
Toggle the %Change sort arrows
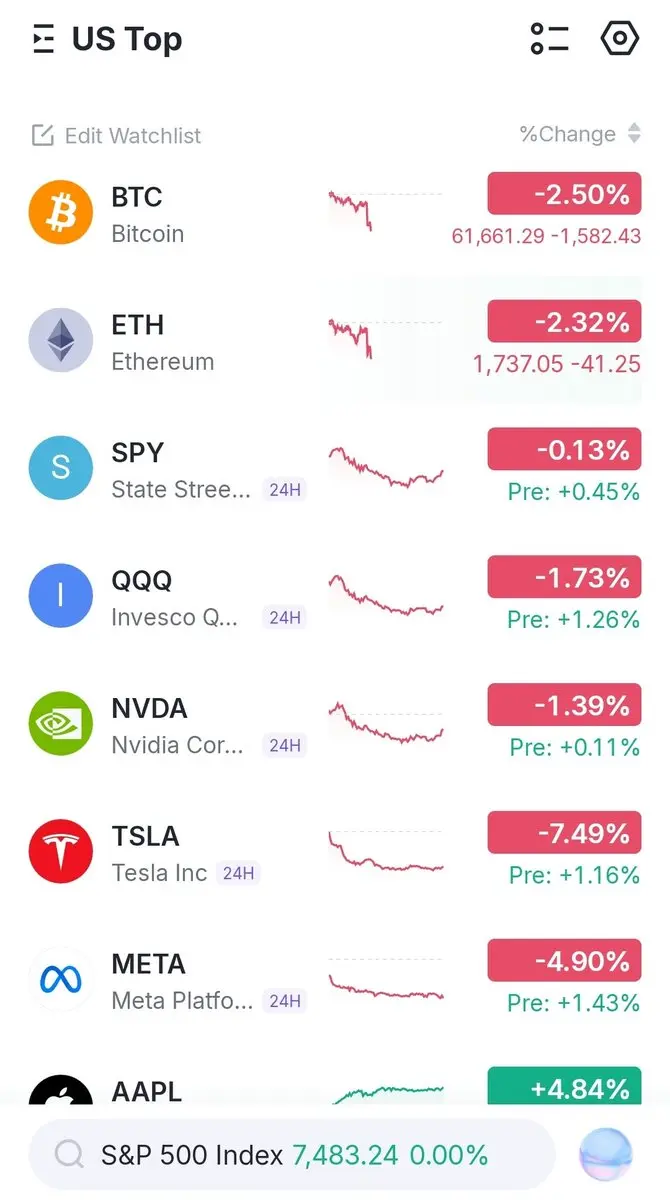click(x=633, y=134)
